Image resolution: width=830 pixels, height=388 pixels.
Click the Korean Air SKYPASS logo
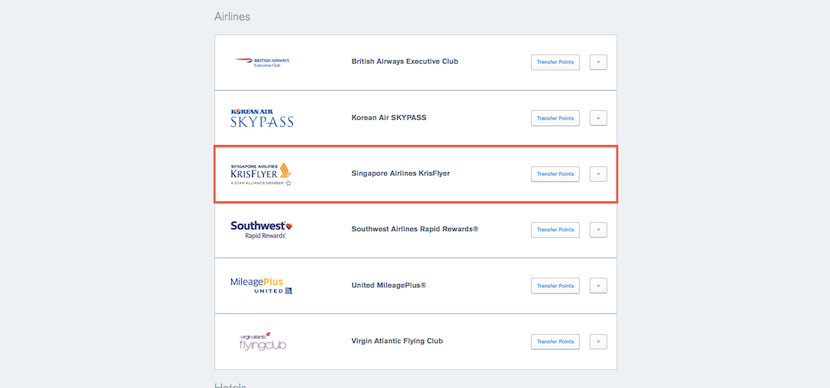262,118
